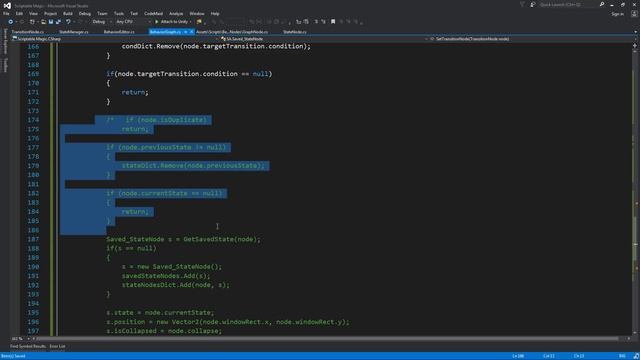640x360 pixels.
Task: Open the Scriptable Magic.CSharp project dropdown
Action: pos(116,39)
